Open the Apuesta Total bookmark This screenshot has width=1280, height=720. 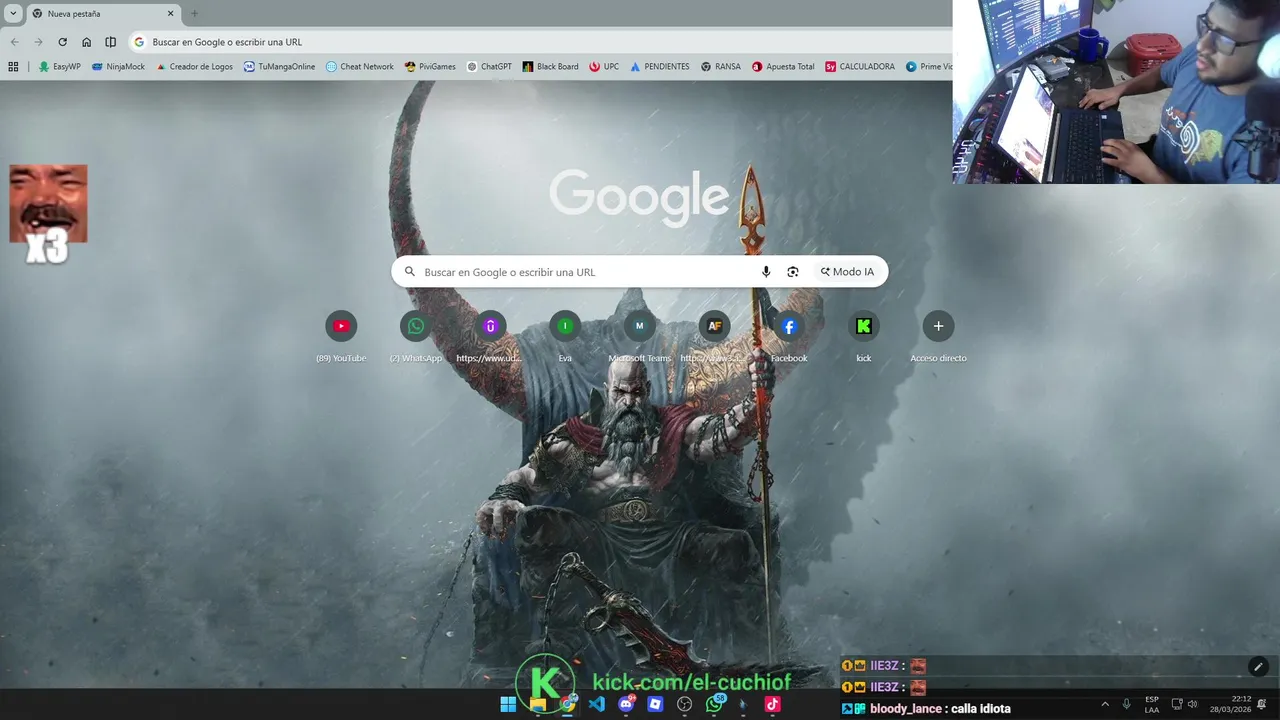click(783, 67)
